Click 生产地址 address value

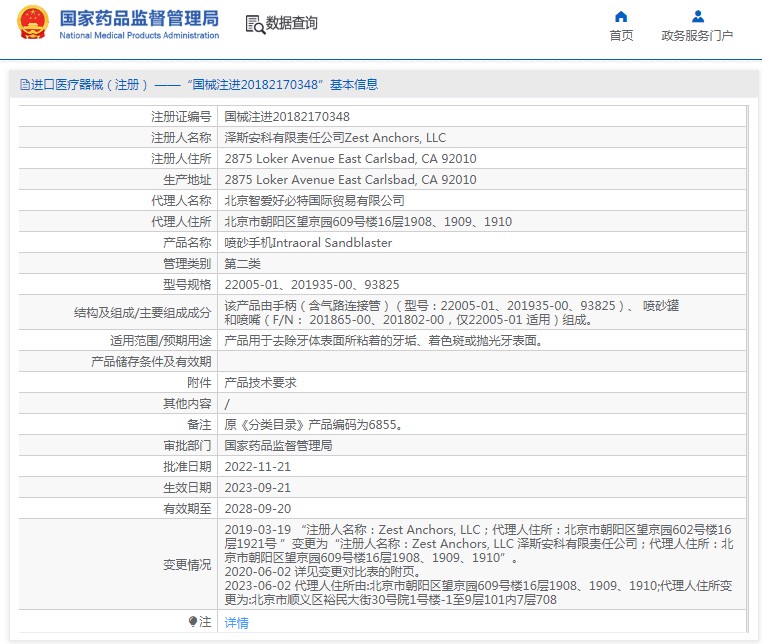[350, 179]
